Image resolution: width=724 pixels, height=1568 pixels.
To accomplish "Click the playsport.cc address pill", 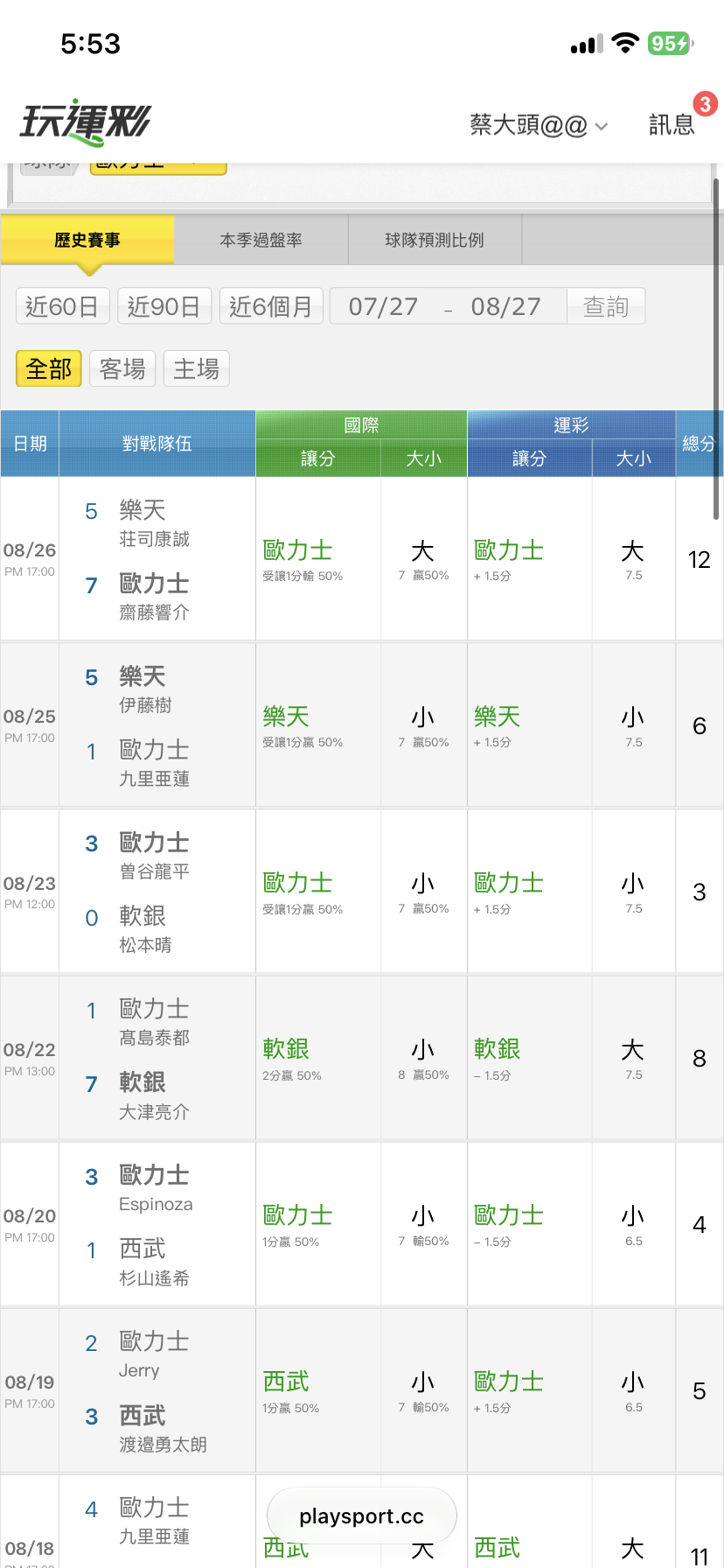I will (x=361, y=1516).
